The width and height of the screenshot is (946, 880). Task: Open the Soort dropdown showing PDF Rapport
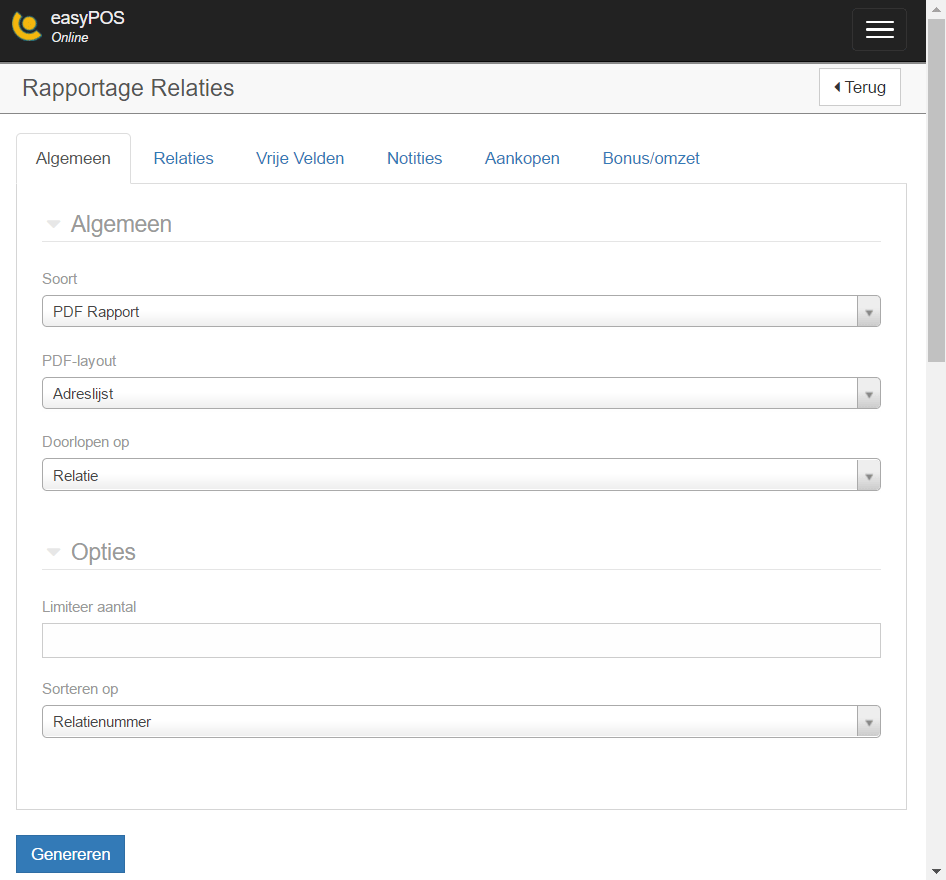coord(462,311)
